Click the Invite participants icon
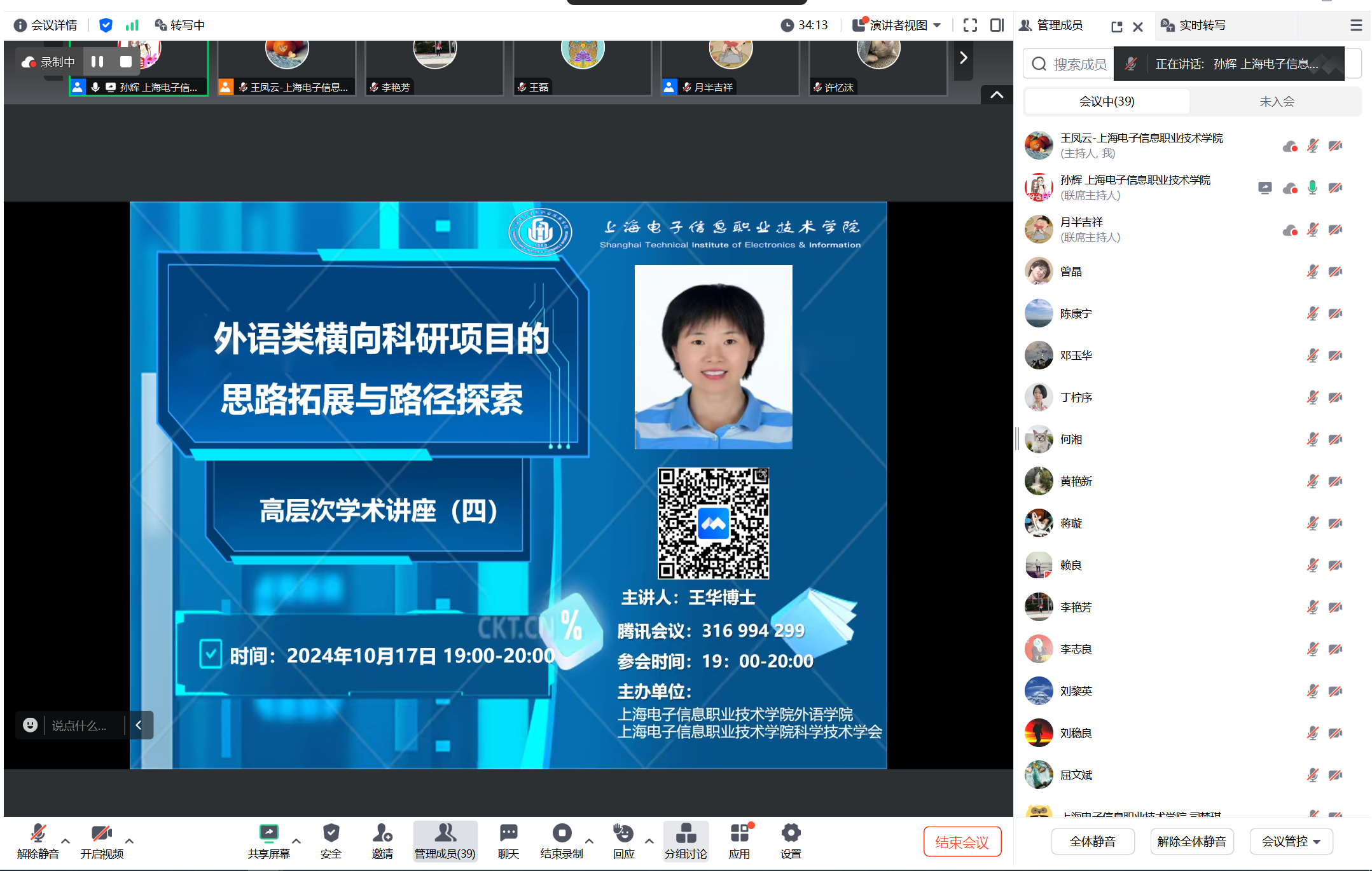The height and width of the screenshot is (871, 1372). [x=382, y=833]
